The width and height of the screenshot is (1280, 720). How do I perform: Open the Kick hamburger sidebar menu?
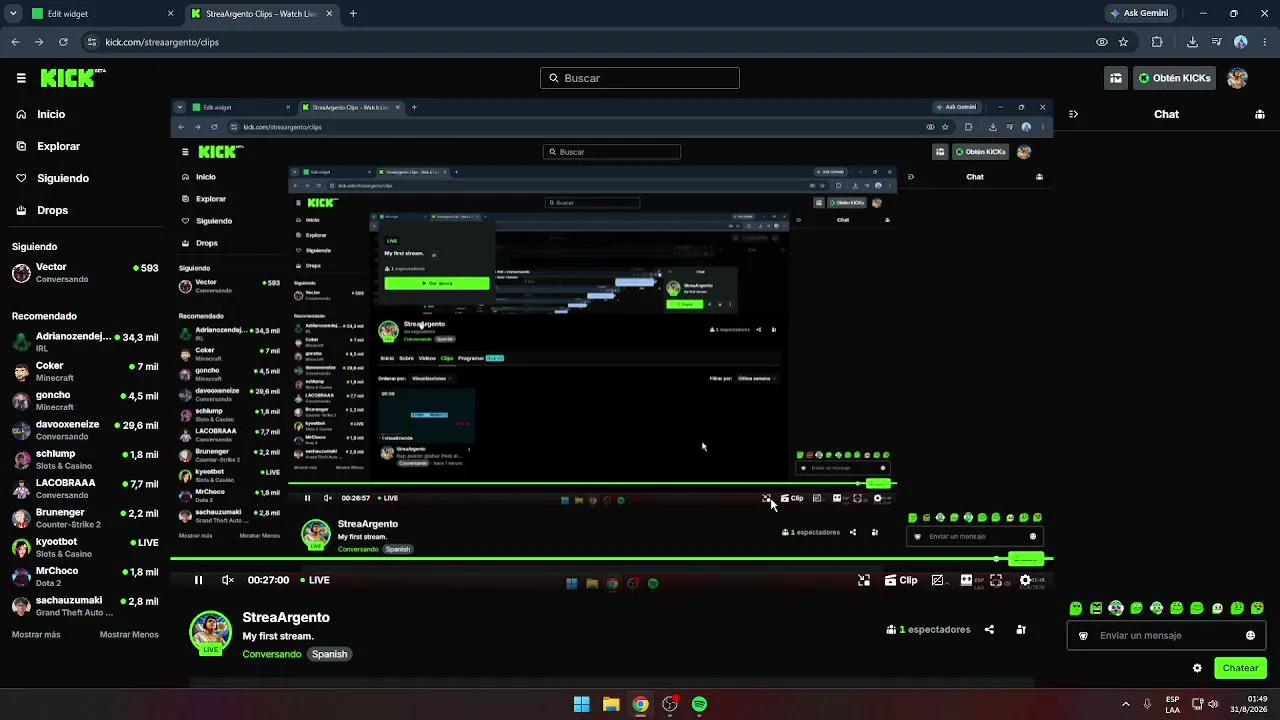[x=21, y=78]
